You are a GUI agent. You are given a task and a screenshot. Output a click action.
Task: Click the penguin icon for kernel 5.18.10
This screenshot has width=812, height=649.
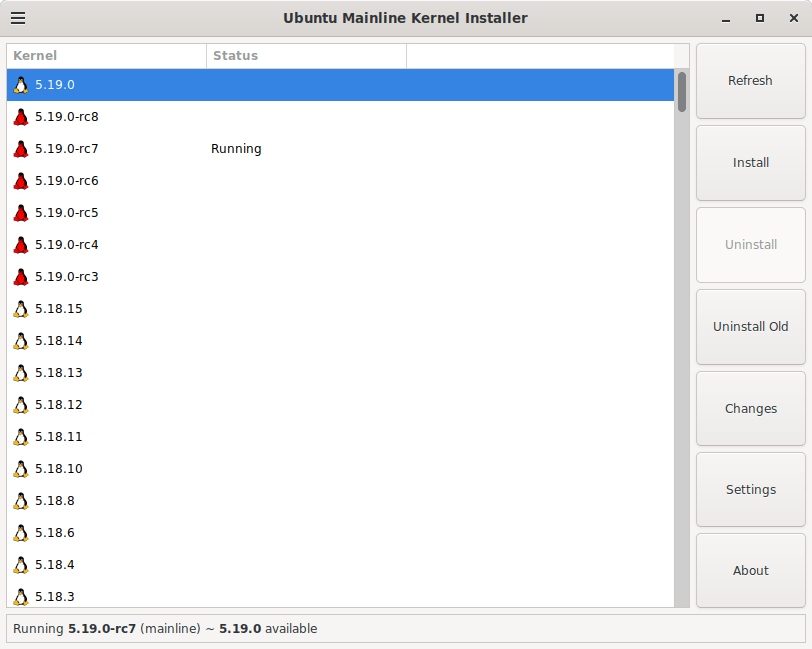[x=21, y=469]
